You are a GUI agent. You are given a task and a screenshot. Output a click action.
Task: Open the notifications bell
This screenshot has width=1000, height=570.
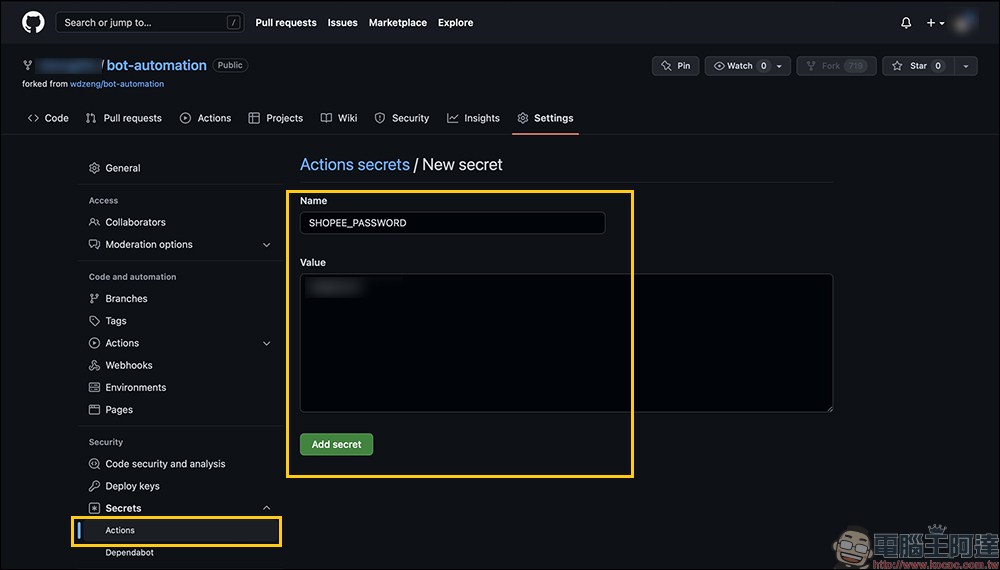coord(906,23)
